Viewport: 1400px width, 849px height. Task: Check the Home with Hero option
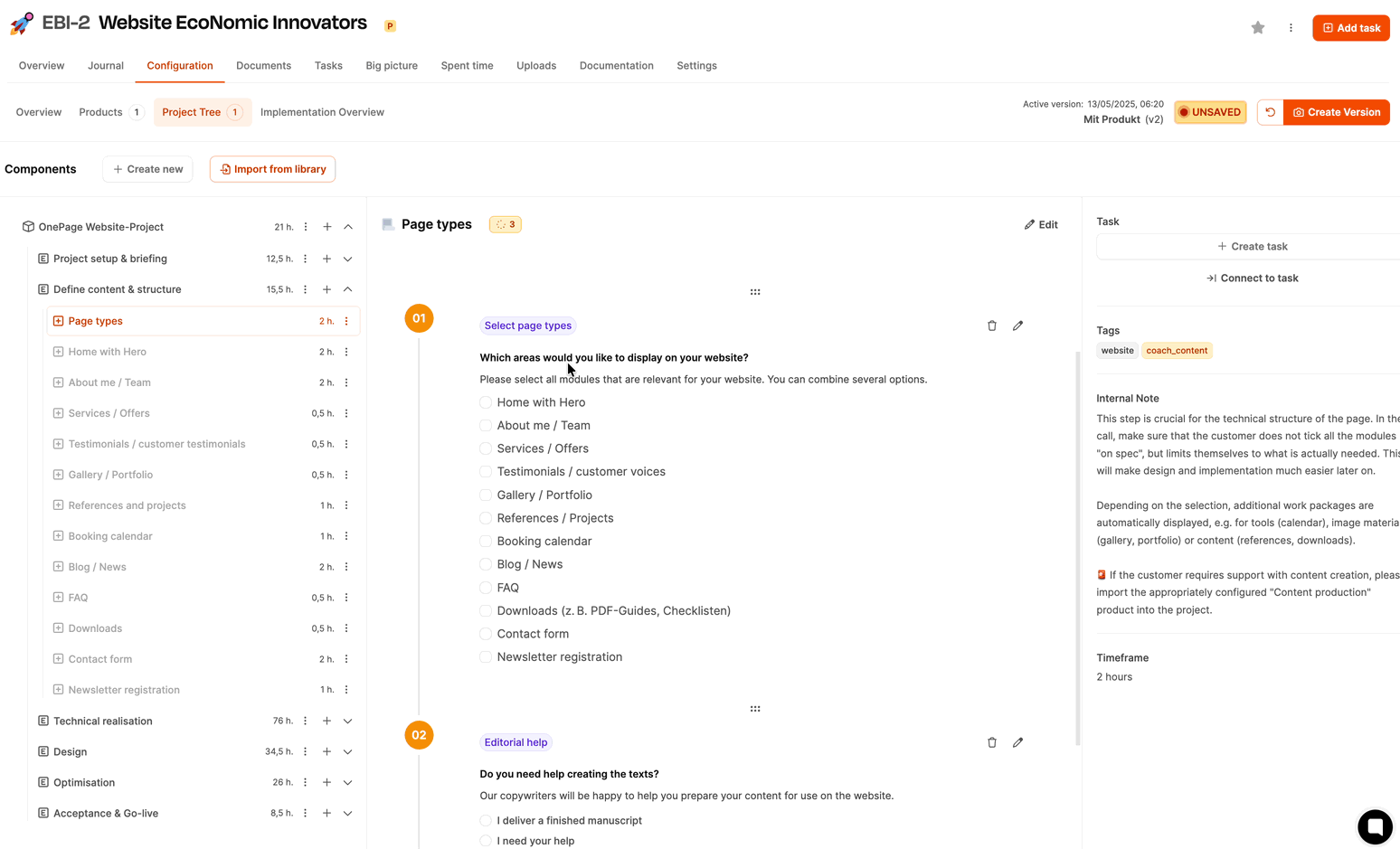[486, 402]
